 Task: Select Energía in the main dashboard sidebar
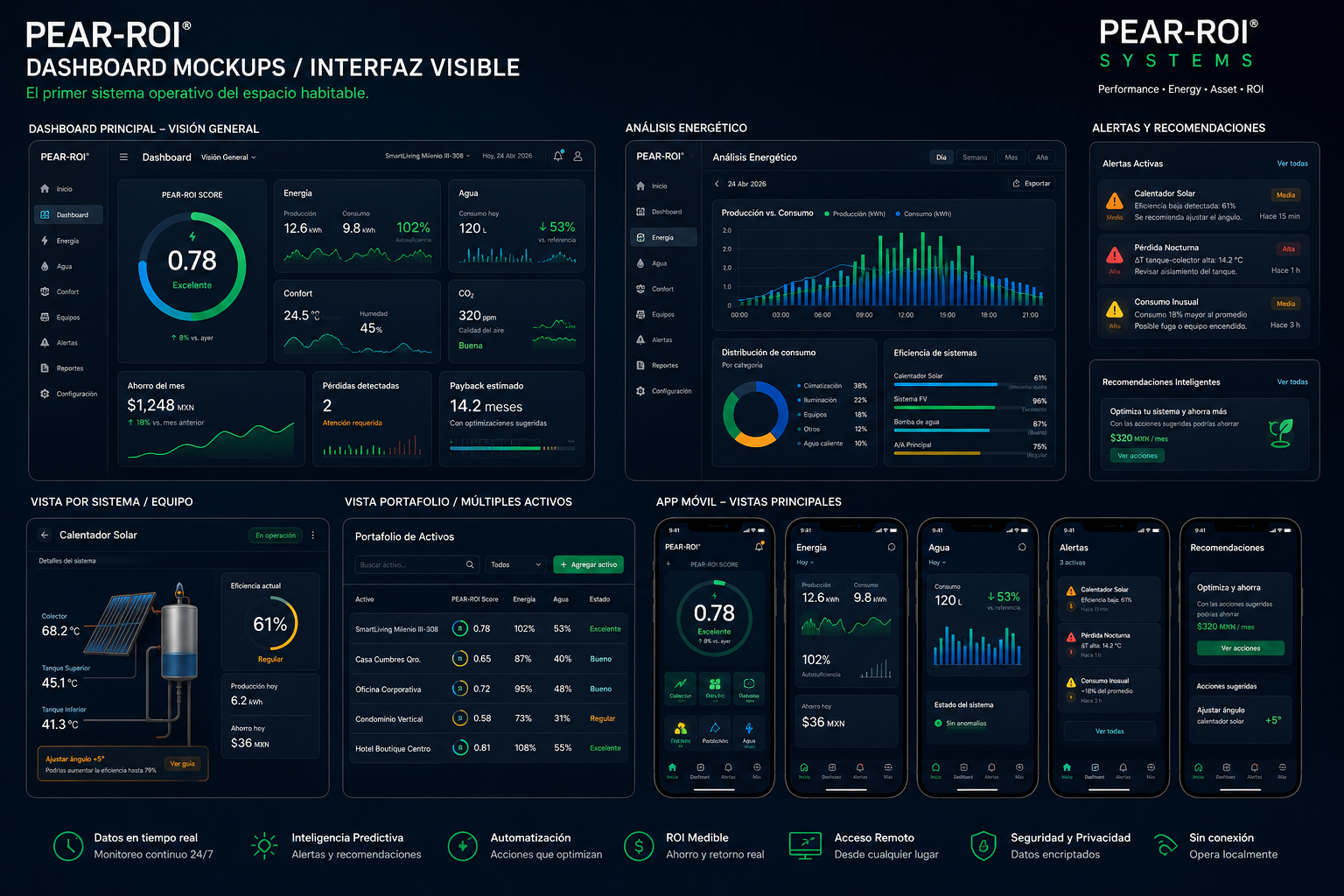pyautogui.click(x=59, y=241)
